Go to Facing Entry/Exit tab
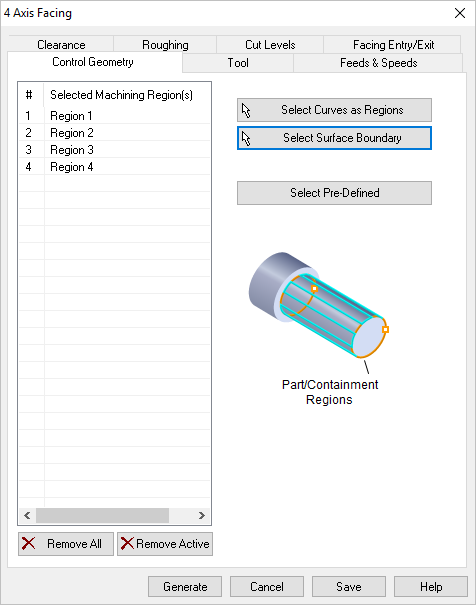The height and width of the screenshot is (605, 476). [393, 44]
